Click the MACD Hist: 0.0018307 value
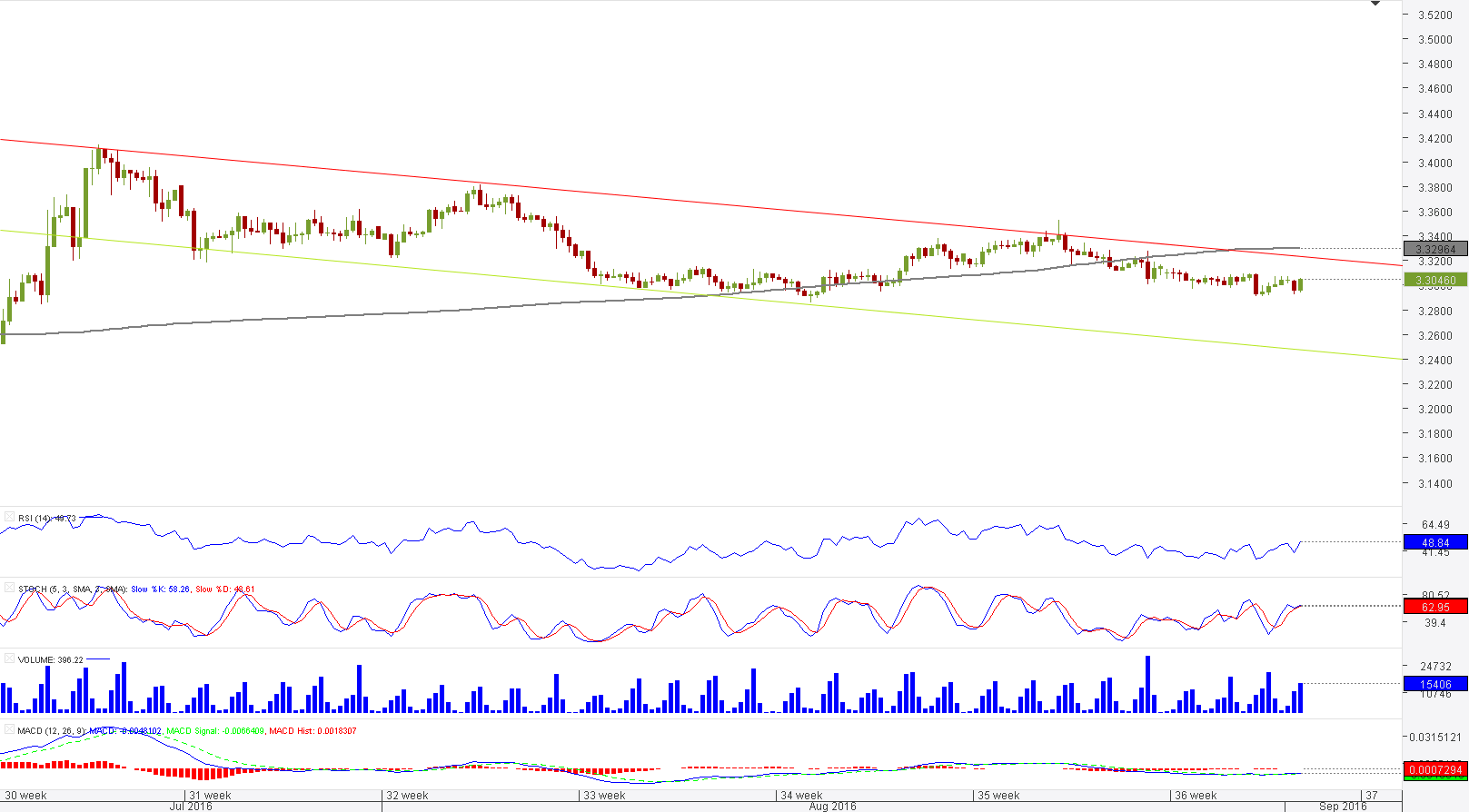This screenshot has width=1469, height=812. [x=313, y=731]
